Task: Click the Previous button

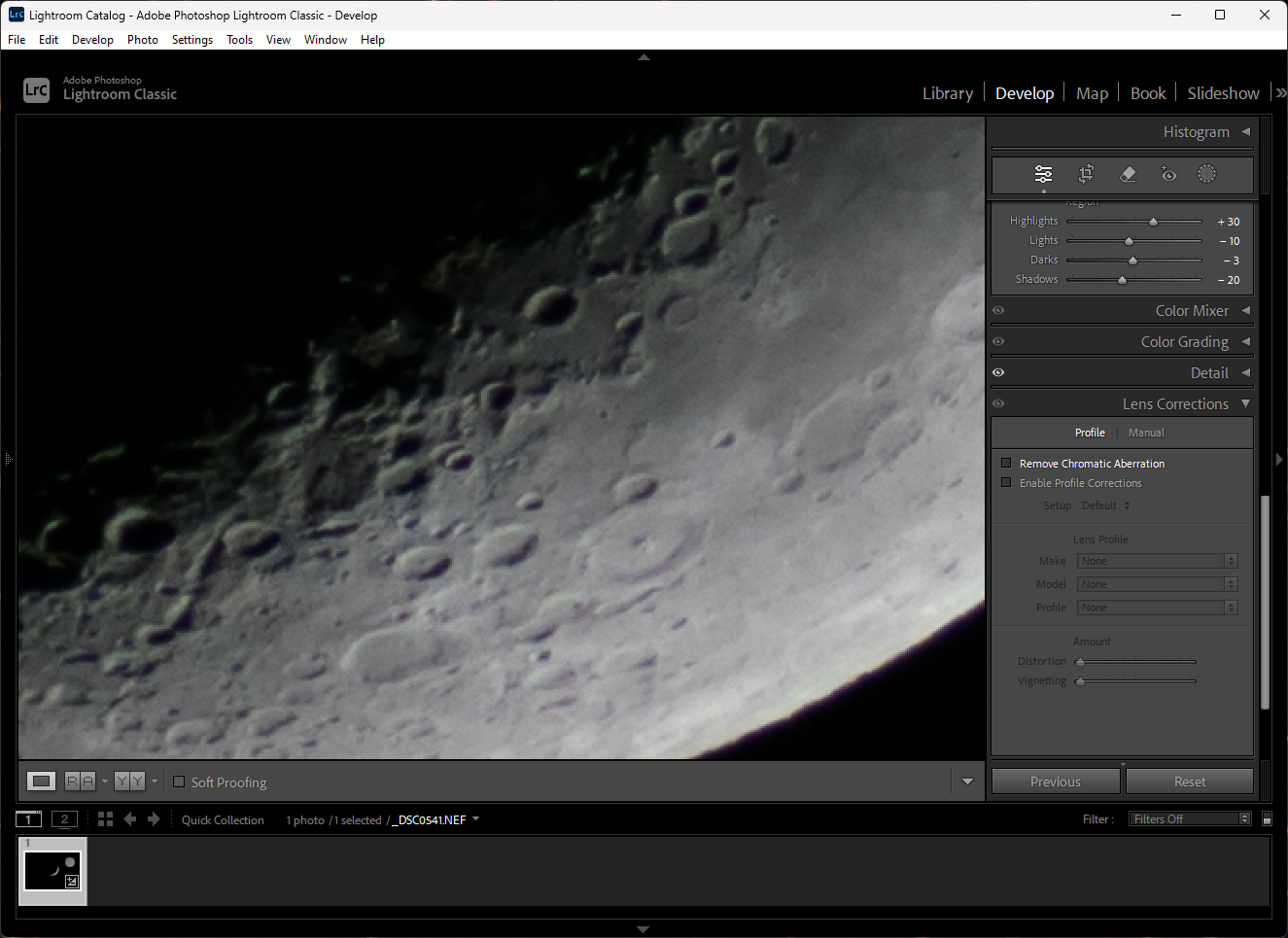Action: click(x=1056, y=782)
